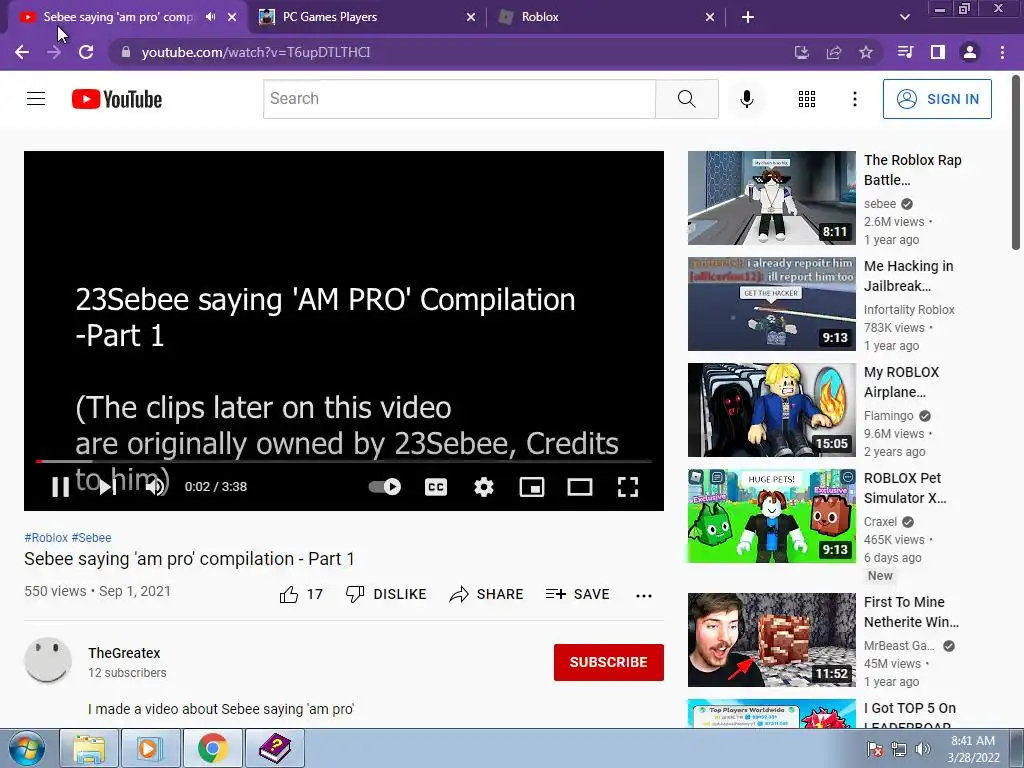Open First To Mine Netherite thumbnail
This screenshot has width=1024, height=768.
[771, 640]
